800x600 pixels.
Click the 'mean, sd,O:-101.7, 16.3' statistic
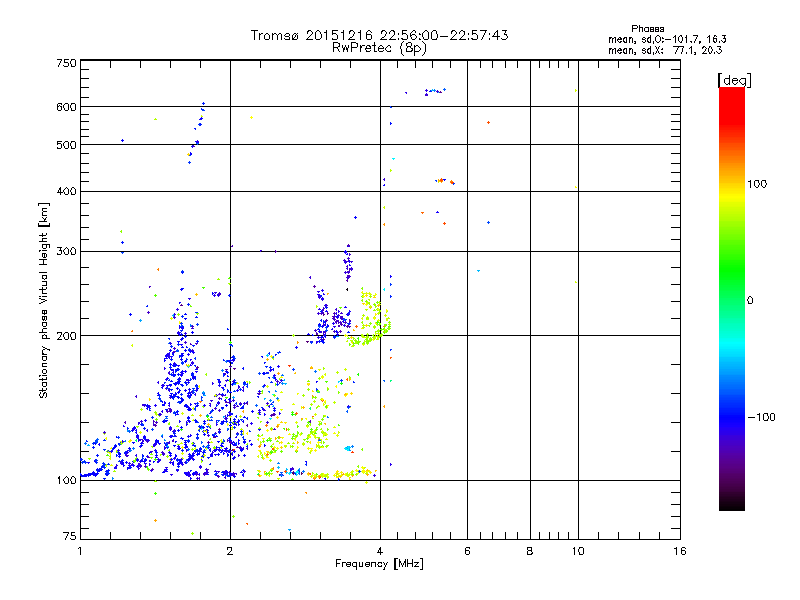click(667, 39)
